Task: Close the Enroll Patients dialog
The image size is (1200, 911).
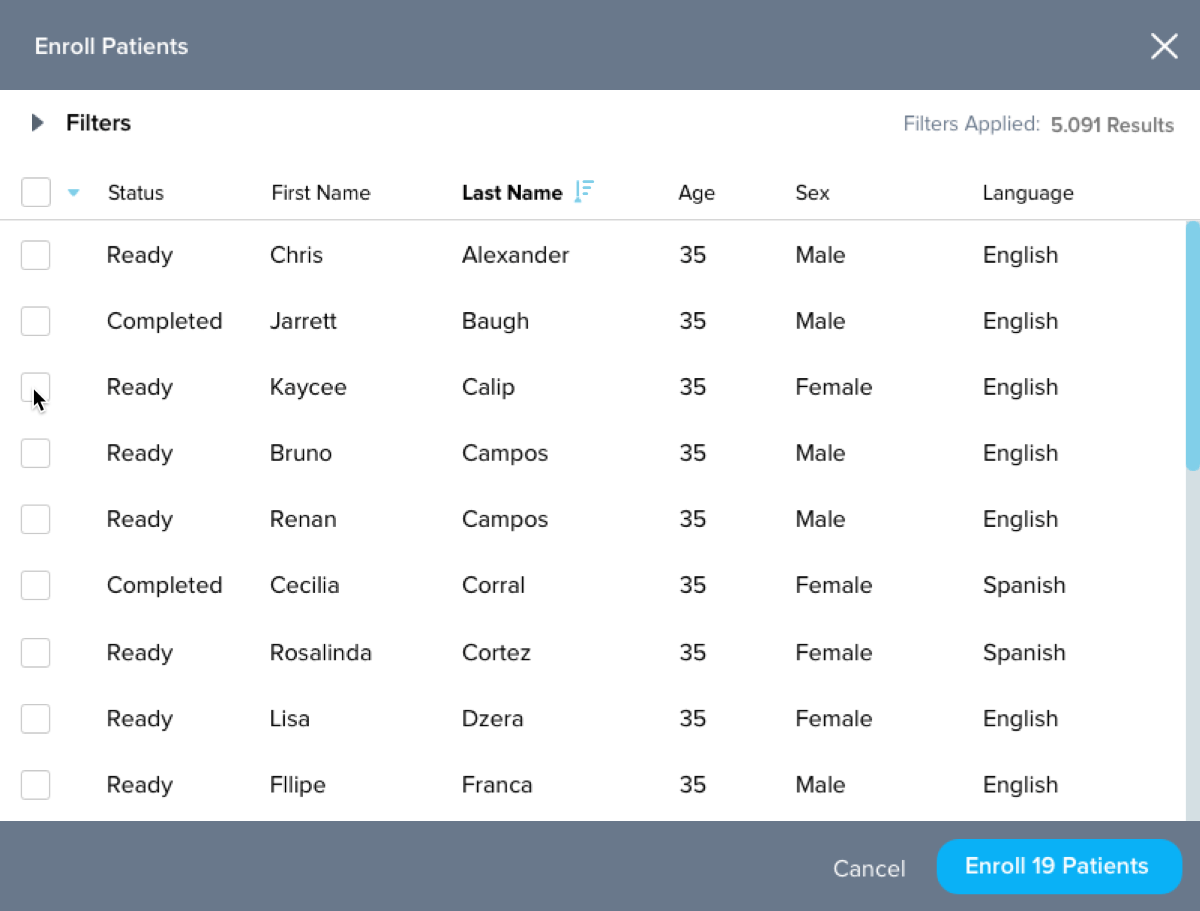Action: click(x=1164, y=46)
